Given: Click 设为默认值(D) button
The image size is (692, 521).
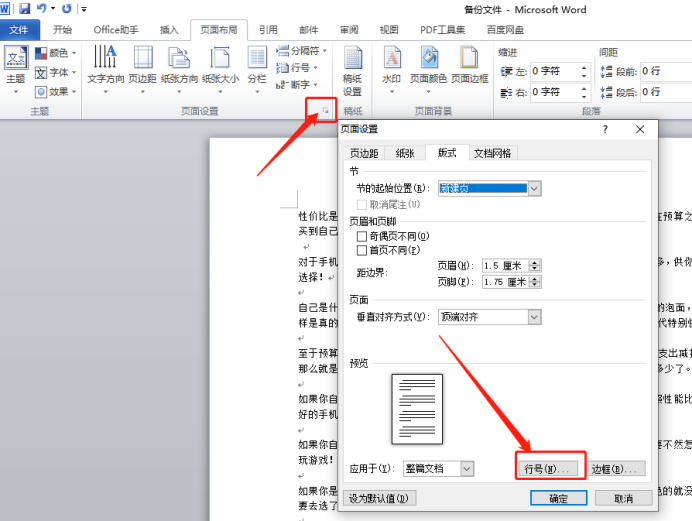Looking at the screenshot, I should click(379, 499).
